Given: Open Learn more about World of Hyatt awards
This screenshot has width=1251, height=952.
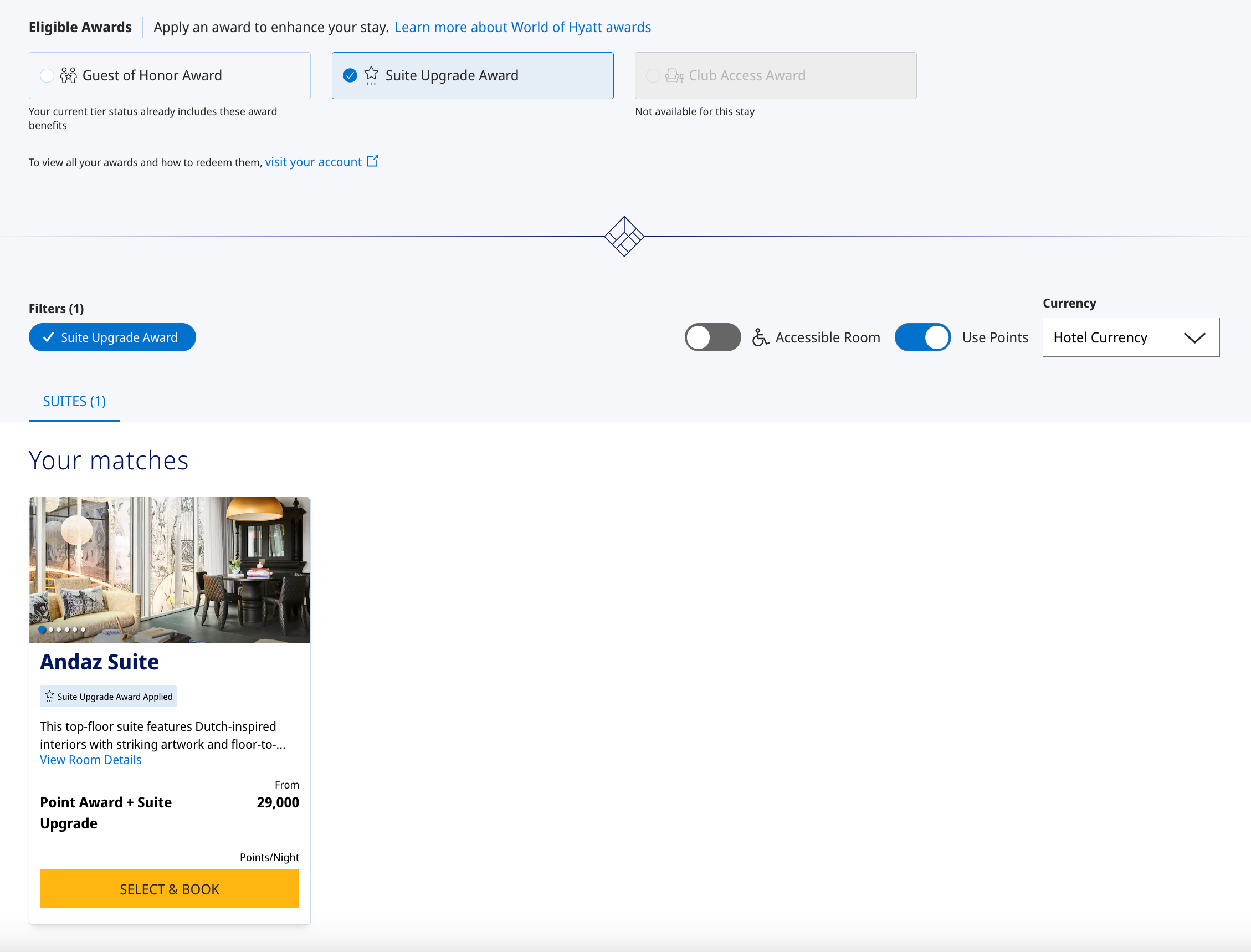Looking at the screenshot, I should point(522,27).
